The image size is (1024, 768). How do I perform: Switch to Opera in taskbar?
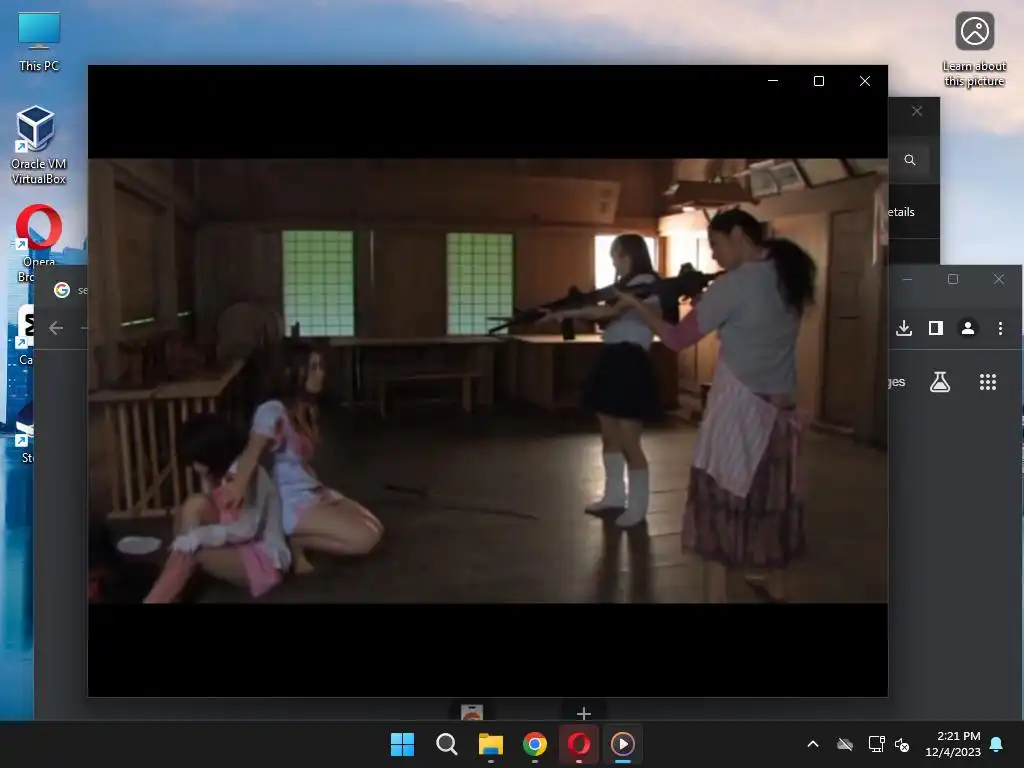click(x=579, y=744)
